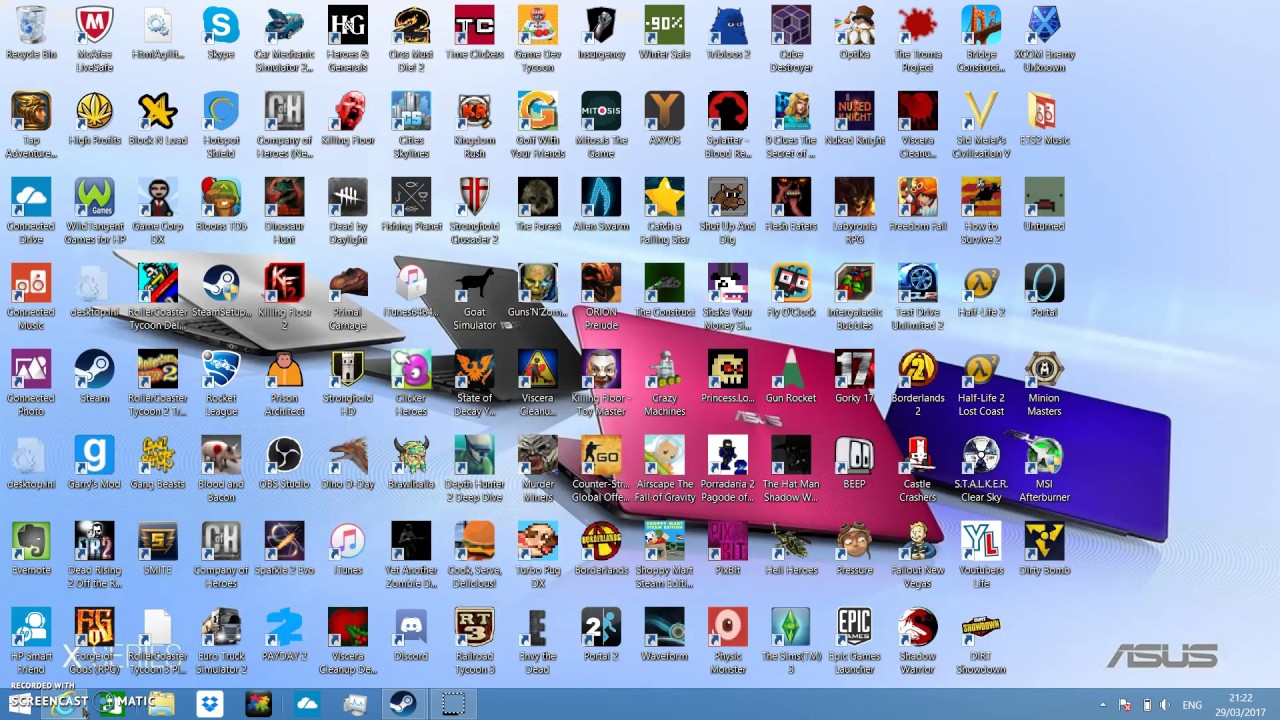Open Bloons TD5 desktop icon
This screenshot has height=720, width=1280.
[x=221, y=205]
